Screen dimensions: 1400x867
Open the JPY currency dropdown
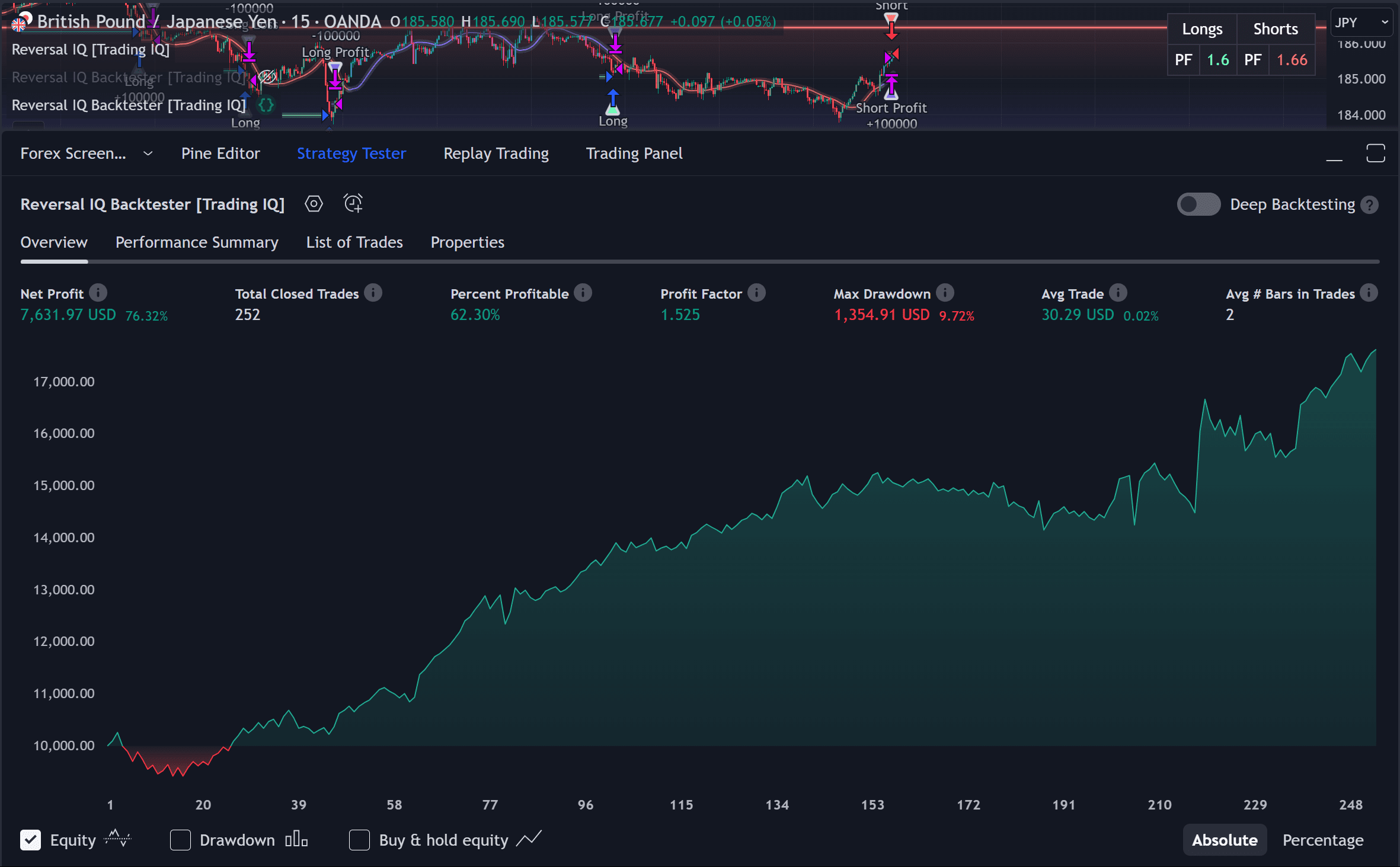(x=1361, y=23)
